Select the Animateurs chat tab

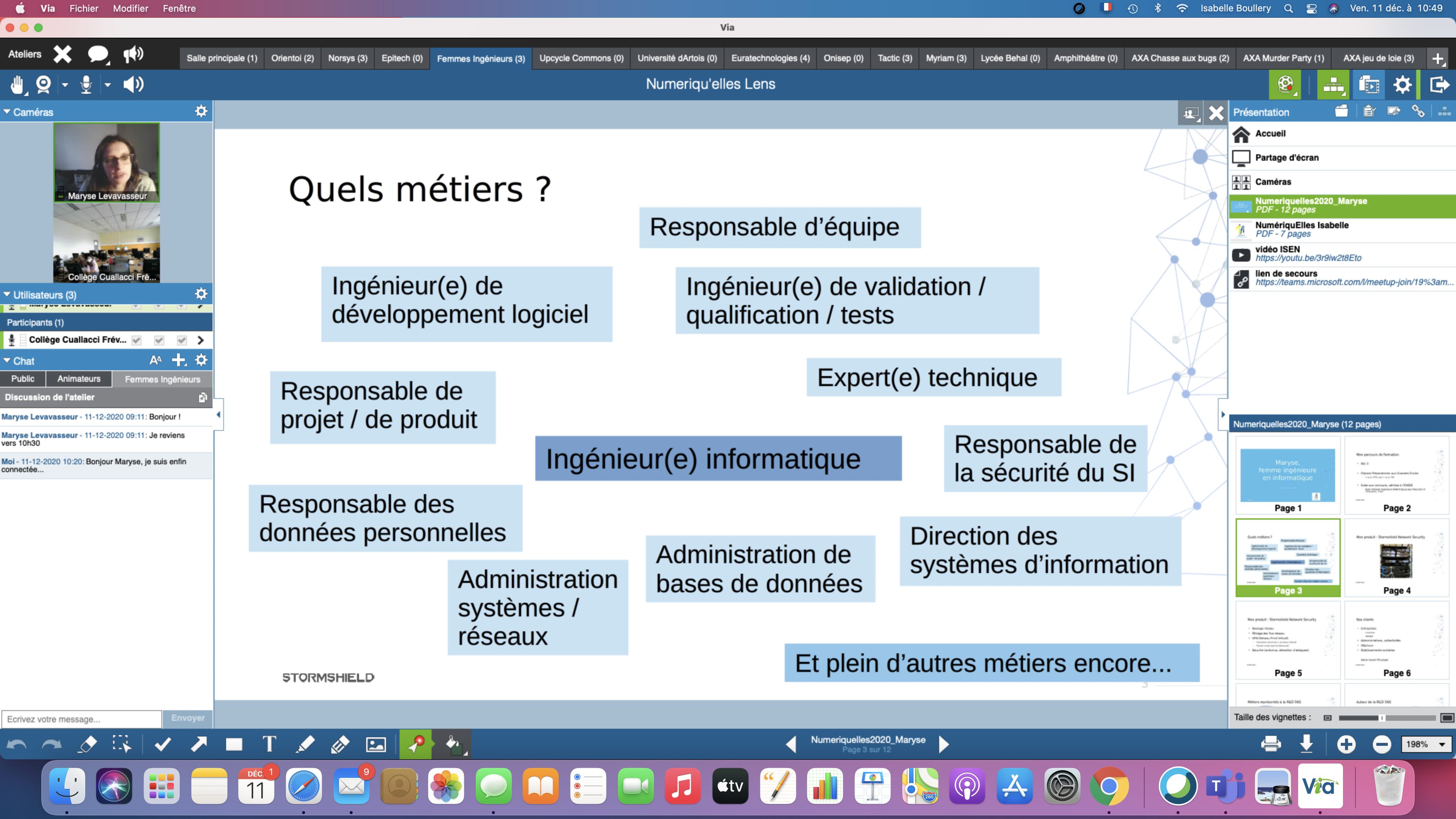pyautogui.click(x=79, y=379)
